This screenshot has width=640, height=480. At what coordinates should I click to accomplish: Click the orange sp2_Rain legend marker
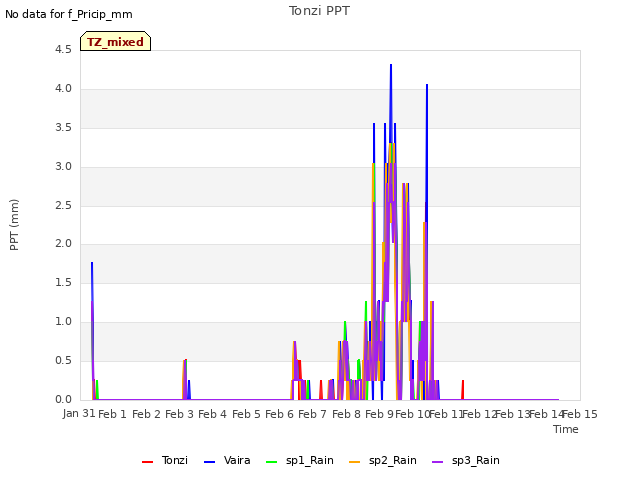(355, 462)
